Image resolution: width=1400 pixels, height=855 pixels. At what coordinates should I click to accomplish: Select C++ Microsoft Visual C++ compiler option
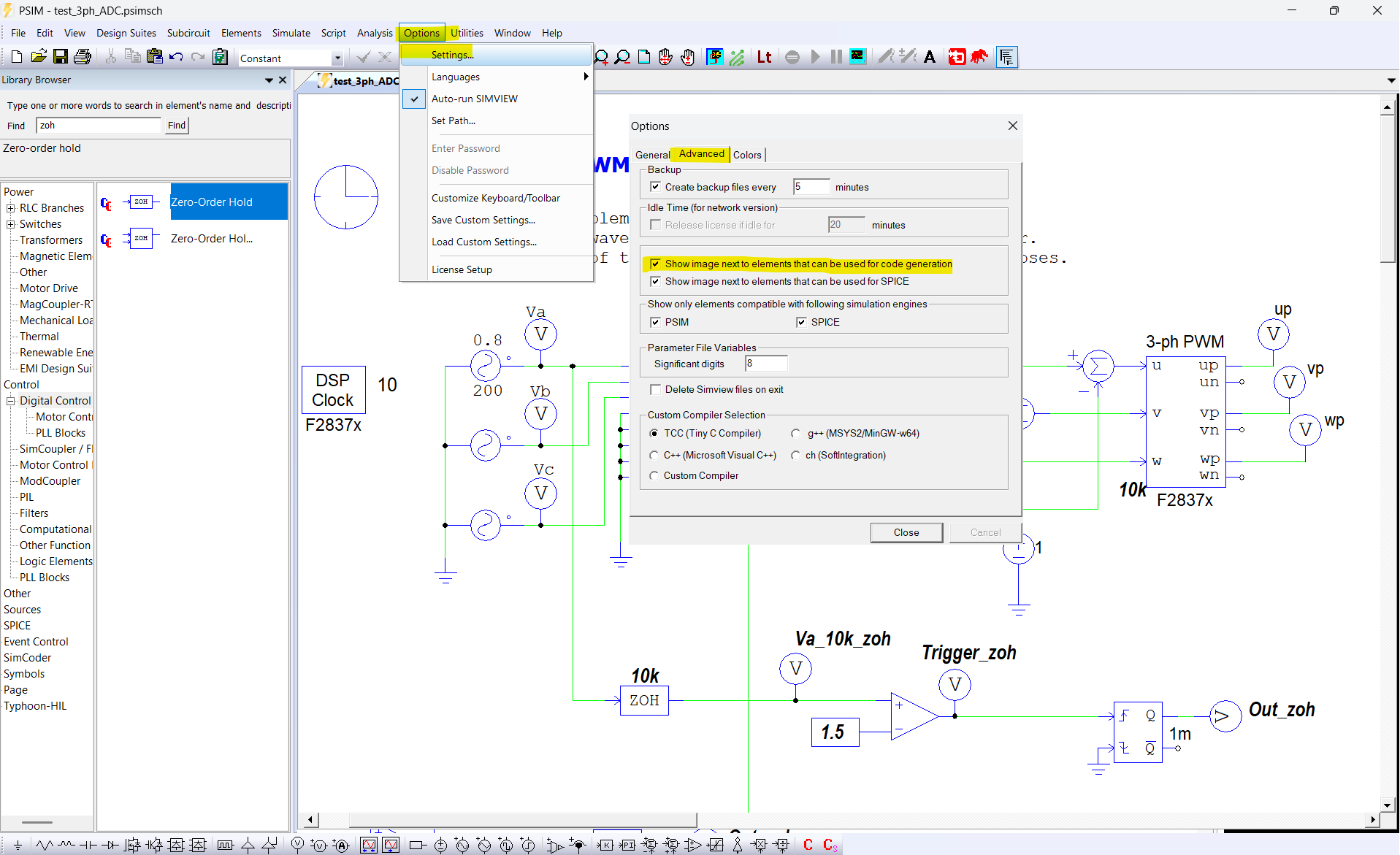654,455
